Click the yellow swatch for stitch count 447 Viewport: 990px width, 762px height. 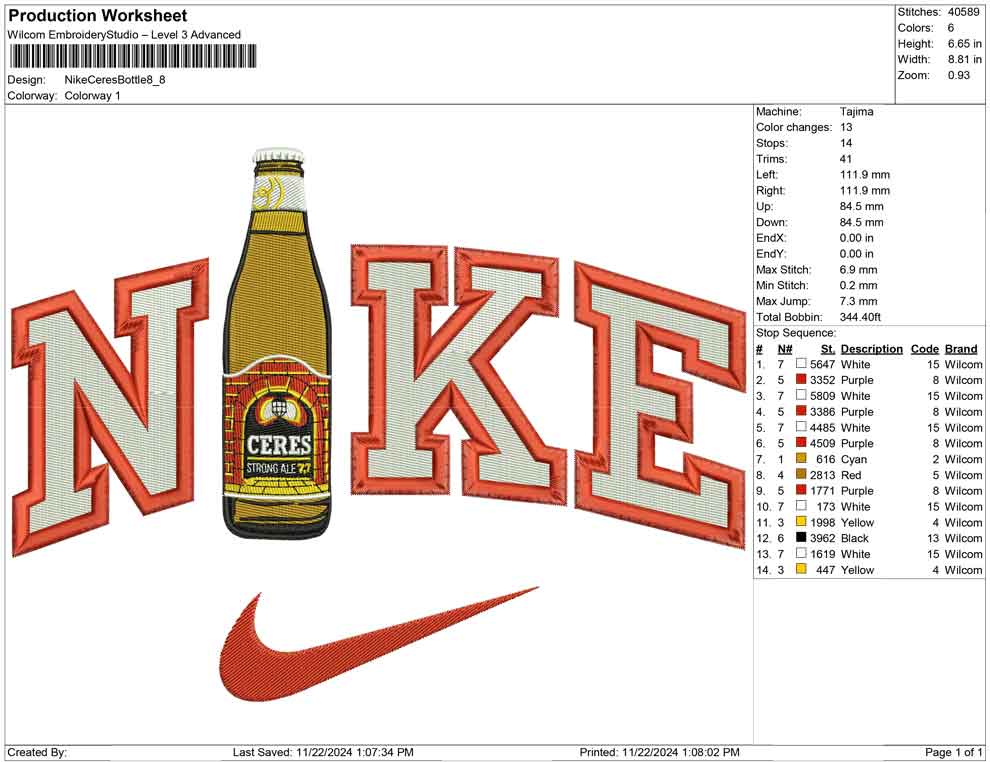pos(801,569)
